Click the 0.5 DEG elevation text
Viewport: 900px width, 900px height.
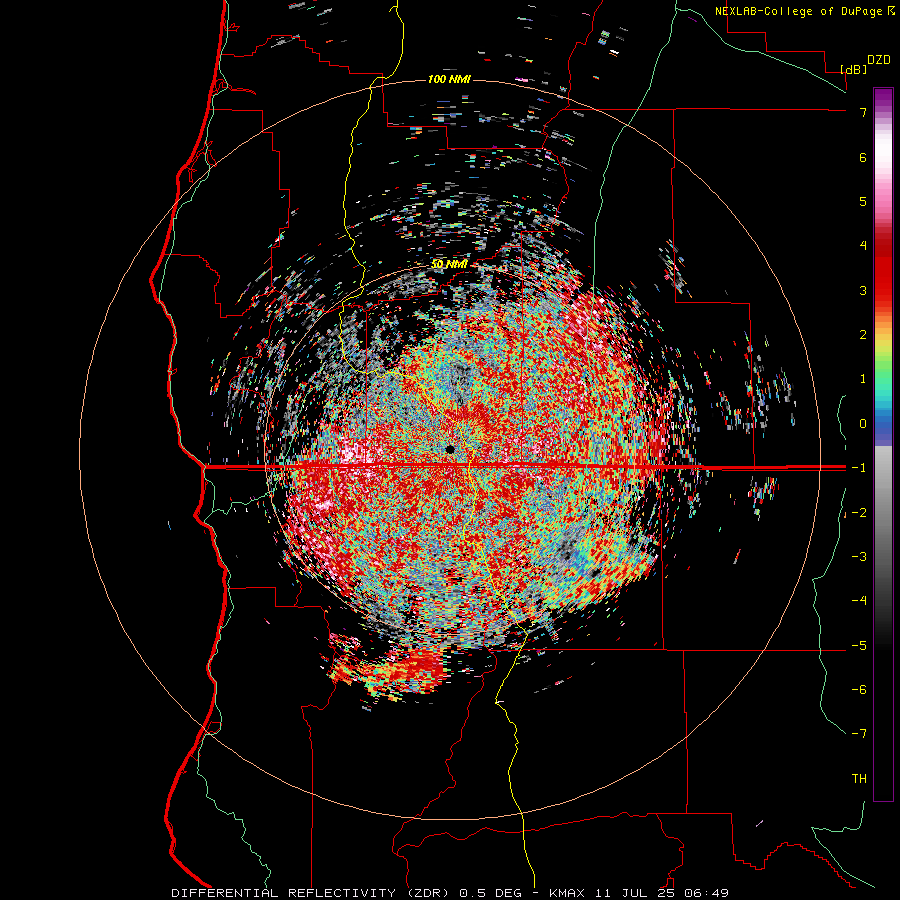coord(490,893)
